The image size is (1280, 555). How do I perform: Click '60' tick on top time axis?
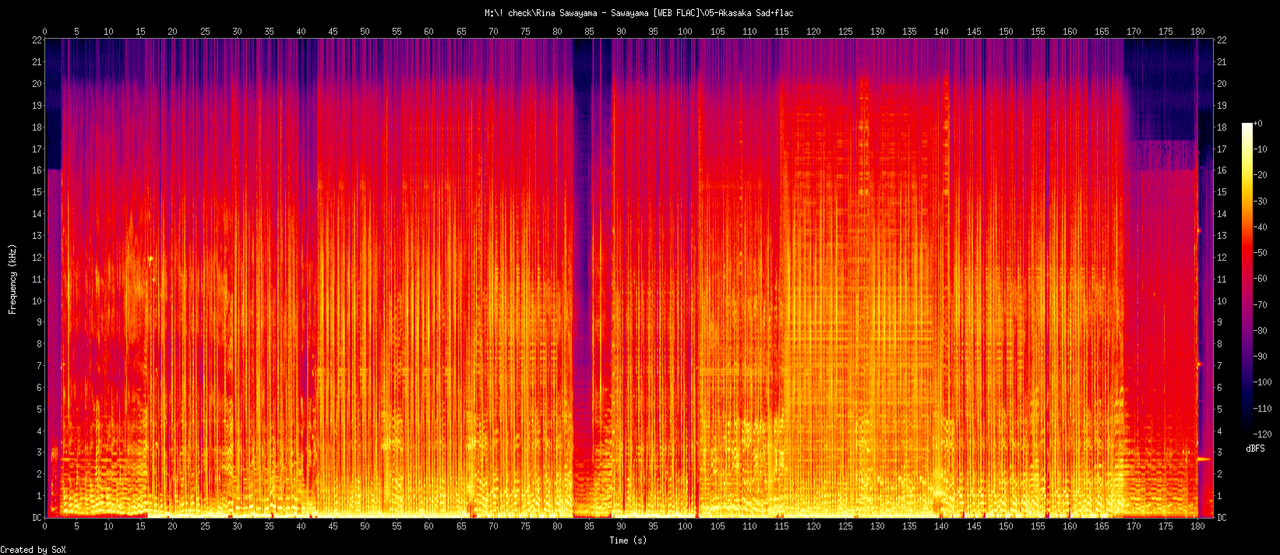pyautogui.click(x=429, y=31)
